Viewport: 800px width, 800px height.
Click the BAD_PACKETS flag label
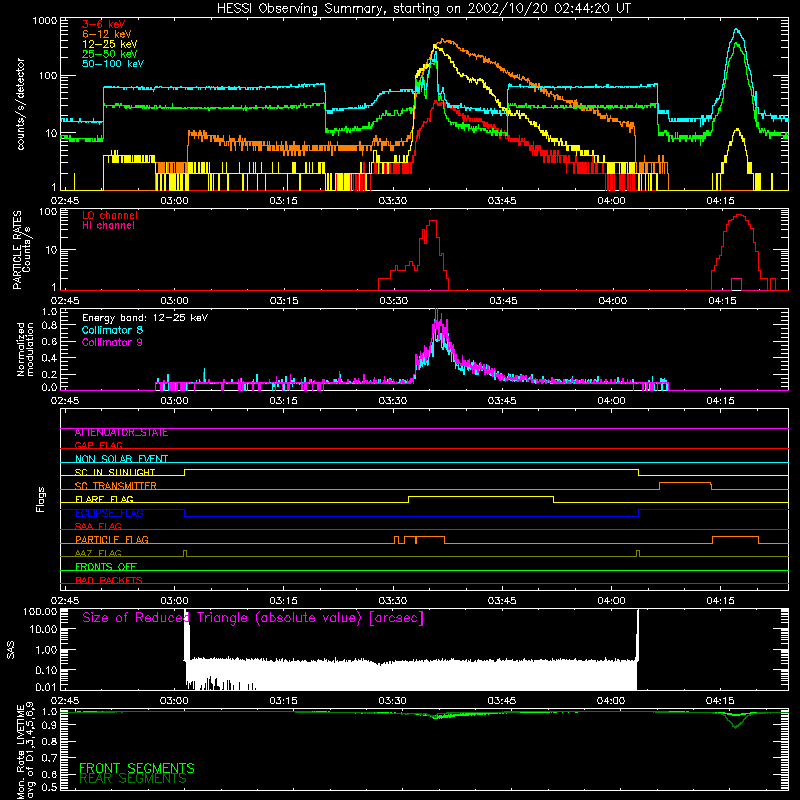109,580
